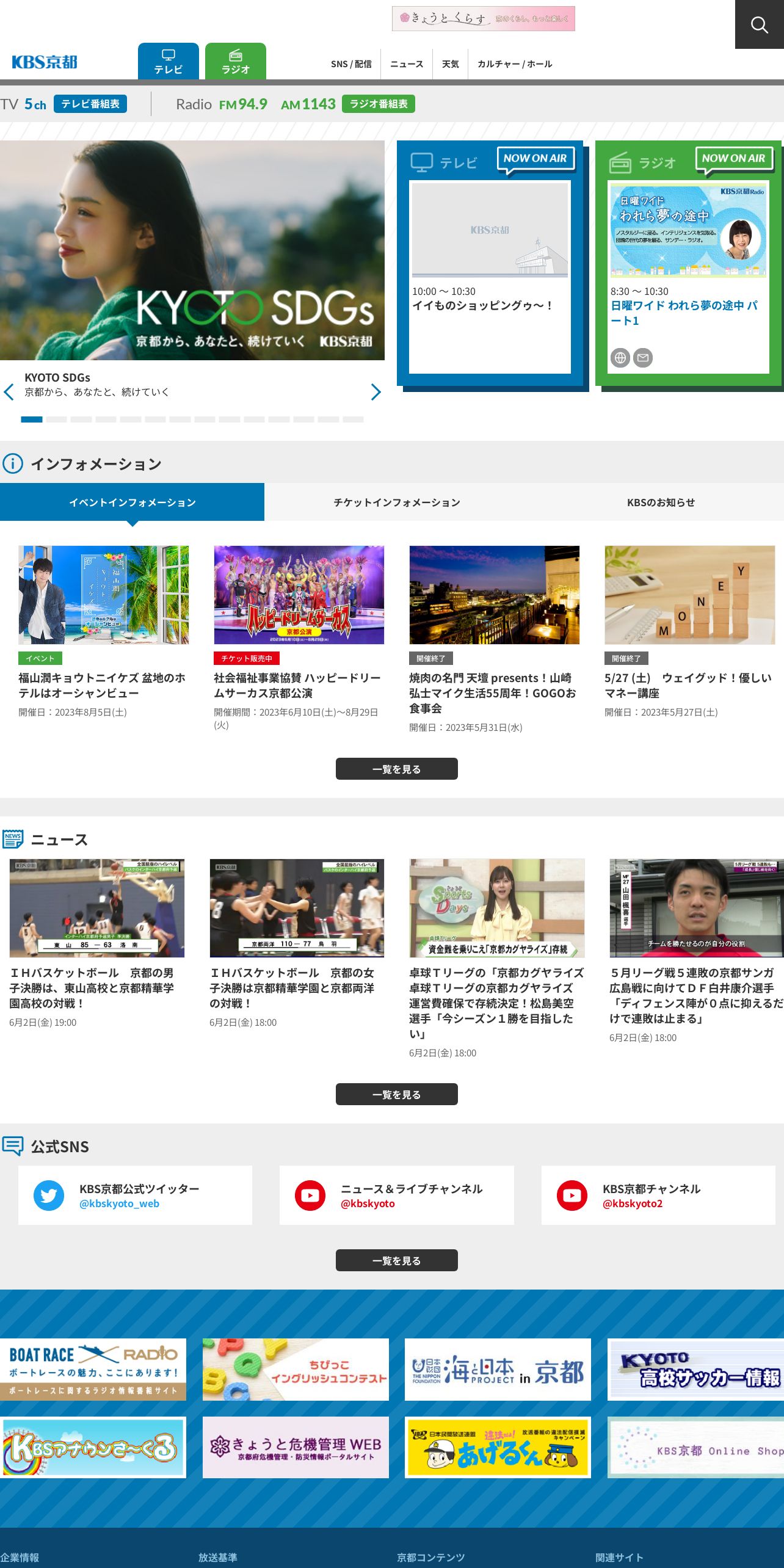Switch to チケットインフォメーション tab
The image size is (784, 1568).
coord(397,502)
